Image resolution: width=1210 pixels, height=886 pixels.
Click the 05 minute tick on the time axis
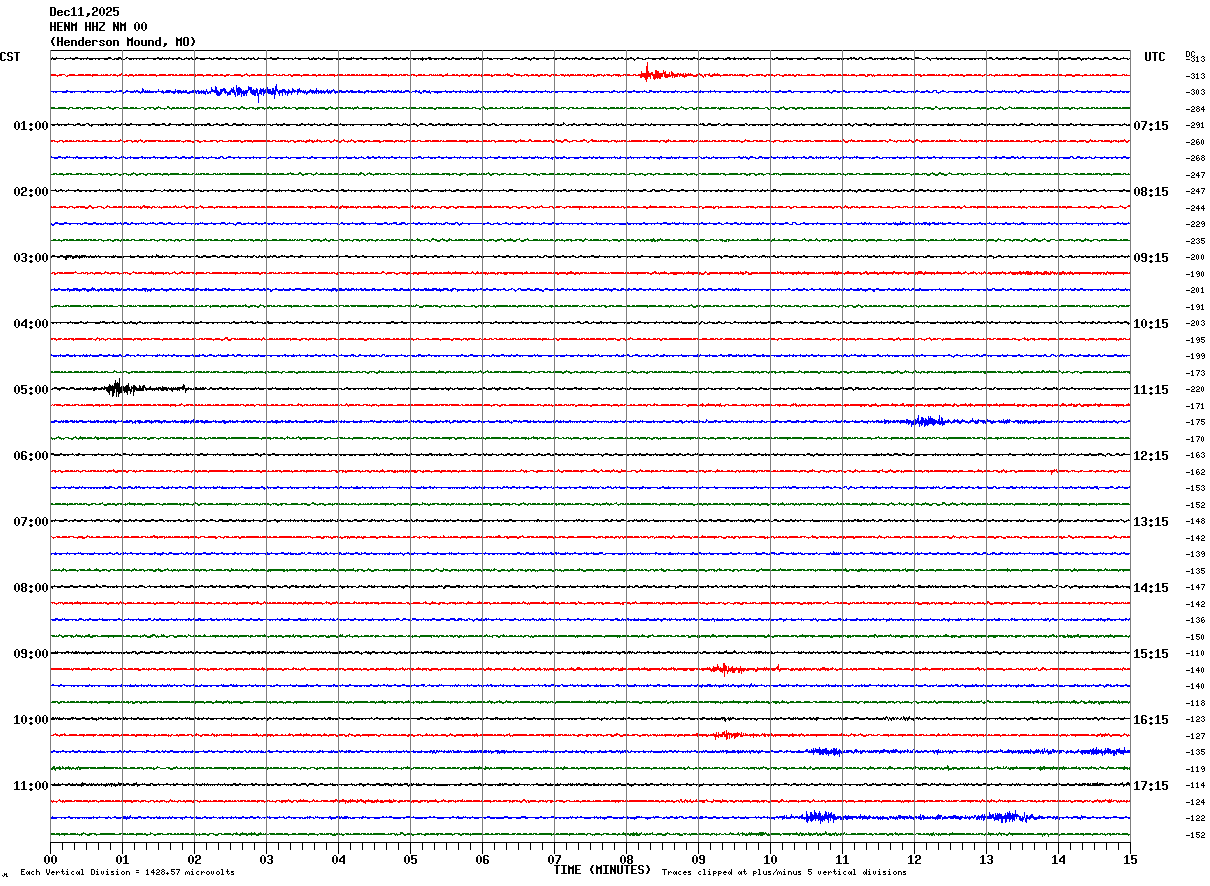pos(410,859)
